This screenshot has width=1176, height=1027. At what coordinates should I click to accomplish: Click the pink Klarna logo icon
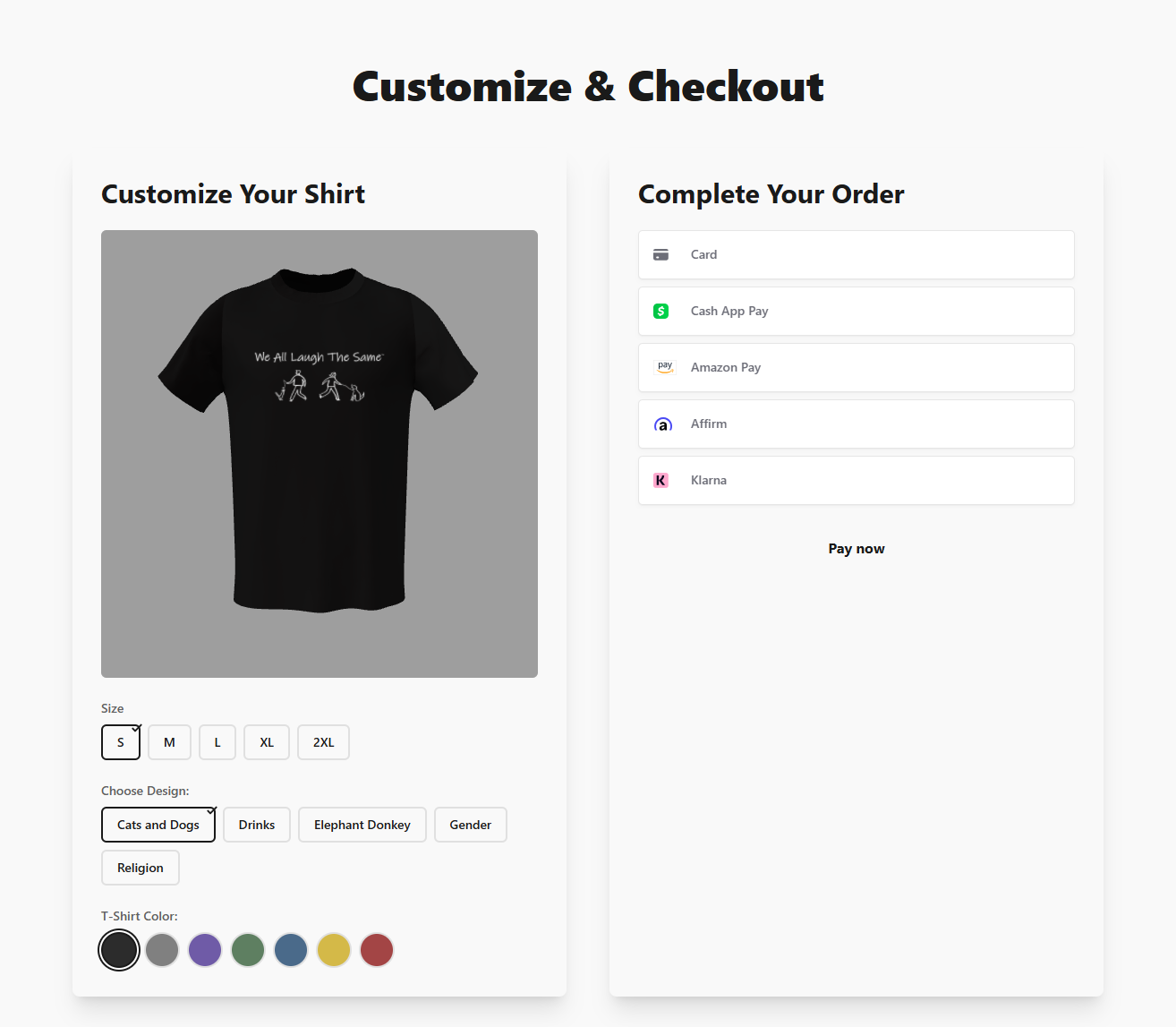[661, 480]
